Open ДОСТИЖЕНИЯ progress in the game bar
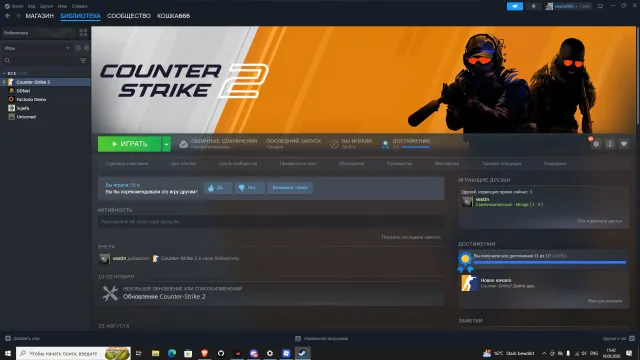This screenshot has height=360, width=640. [407, 144]
